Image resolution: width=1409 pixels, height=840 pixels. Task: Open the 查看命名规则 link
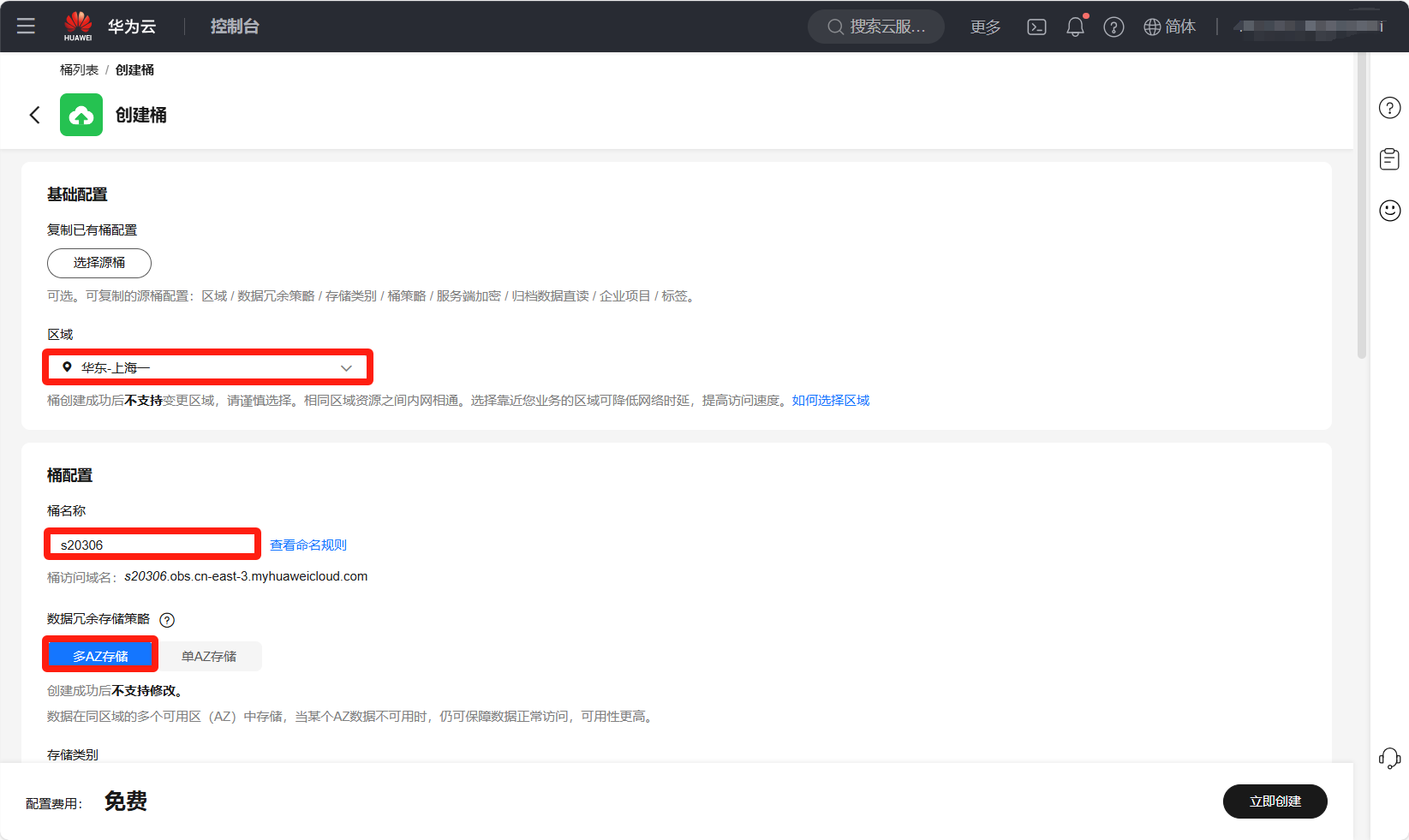(x=308, y=545)
